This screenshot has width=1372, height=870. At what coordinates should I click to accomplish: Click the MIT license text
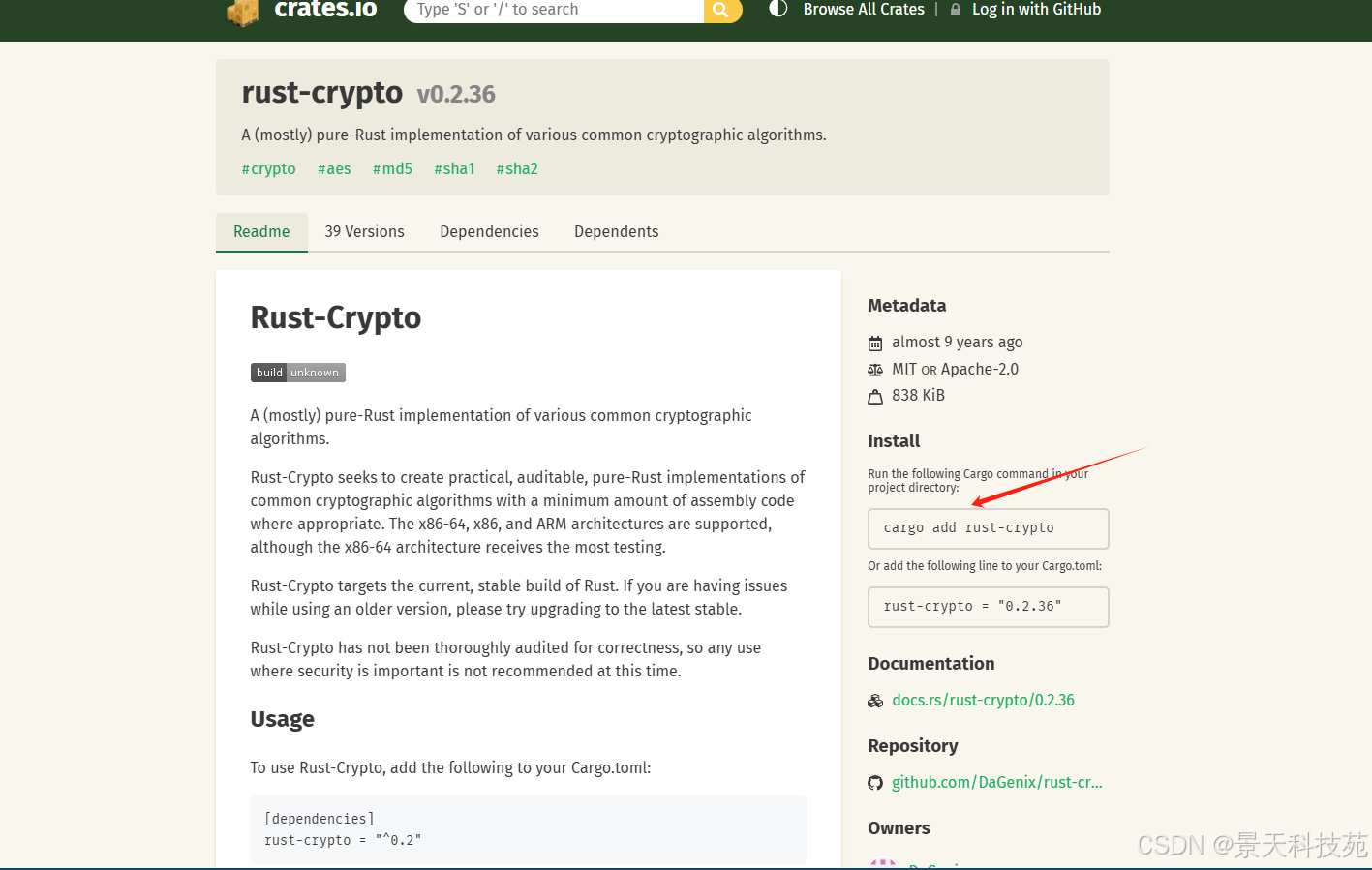pos(903,369)
